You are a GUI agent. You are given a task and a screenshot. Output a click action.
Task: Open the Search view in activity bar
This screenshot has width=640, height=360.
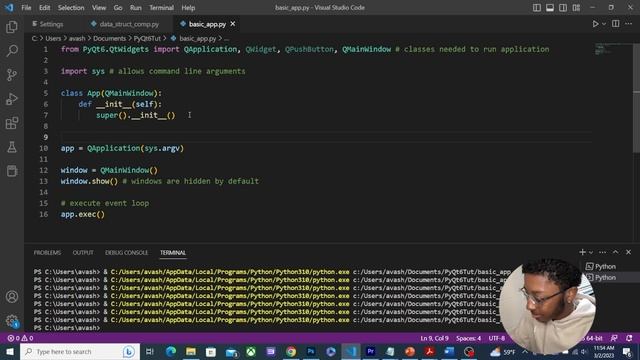[12, 51]
